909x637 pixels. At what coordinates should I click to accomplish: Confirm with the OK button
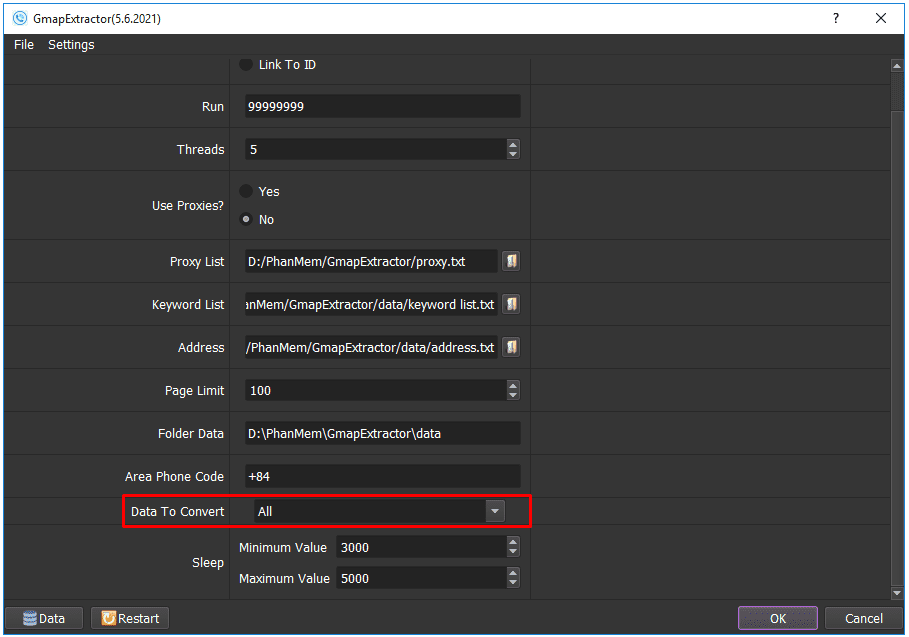[777, 618]
